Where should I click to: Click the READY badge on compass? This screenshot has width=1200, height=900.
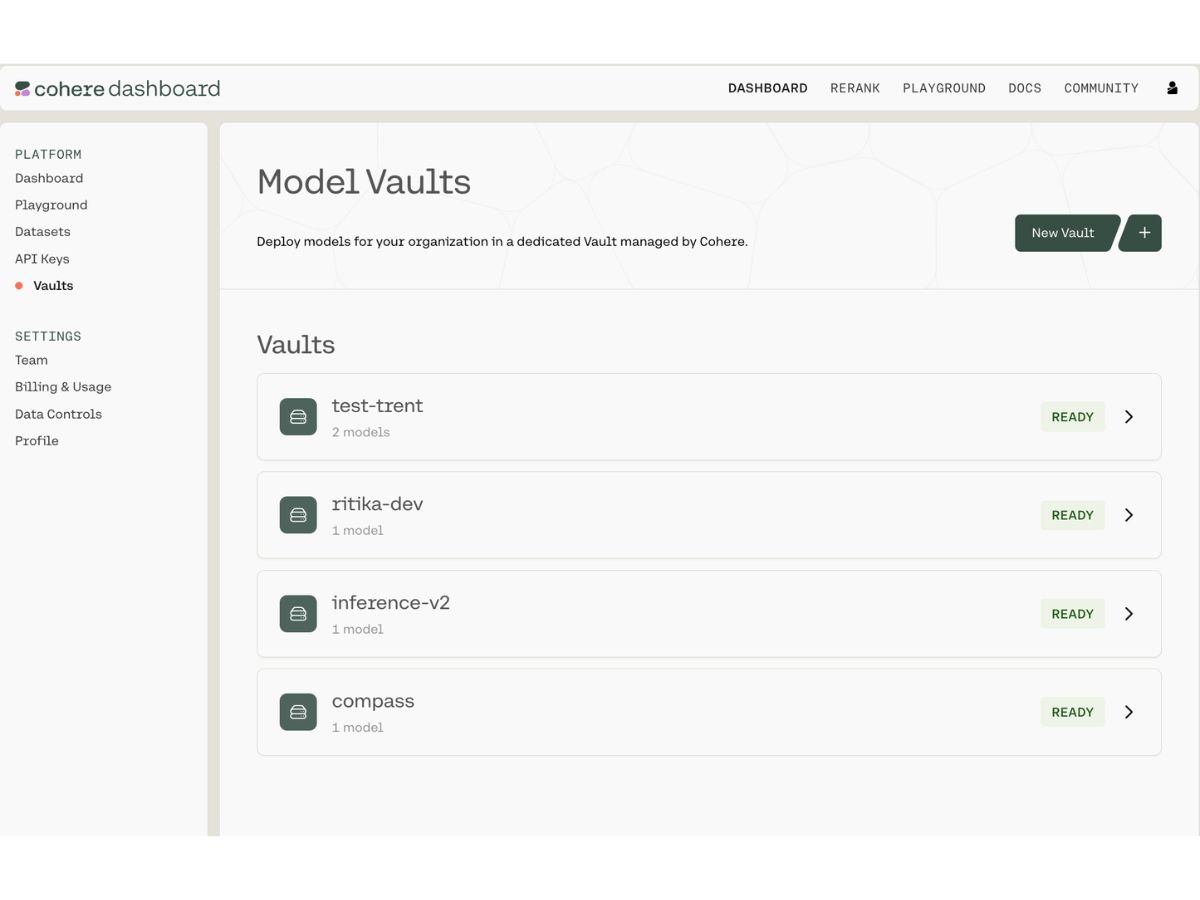pyautogui.click(x=1072, y=712)
